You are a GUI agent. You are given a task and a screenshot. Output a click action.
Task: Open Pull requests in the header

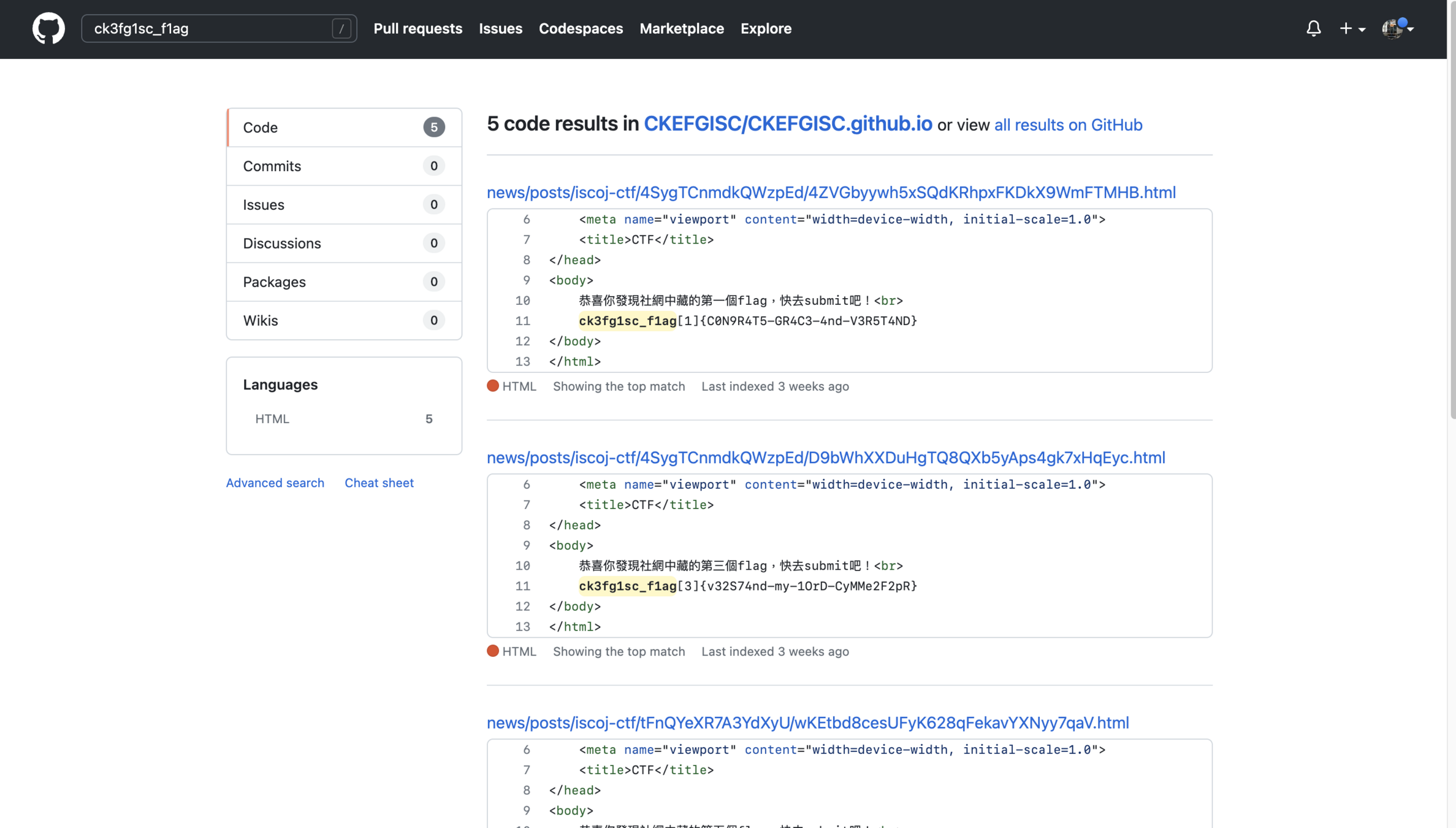pos(418,28)
